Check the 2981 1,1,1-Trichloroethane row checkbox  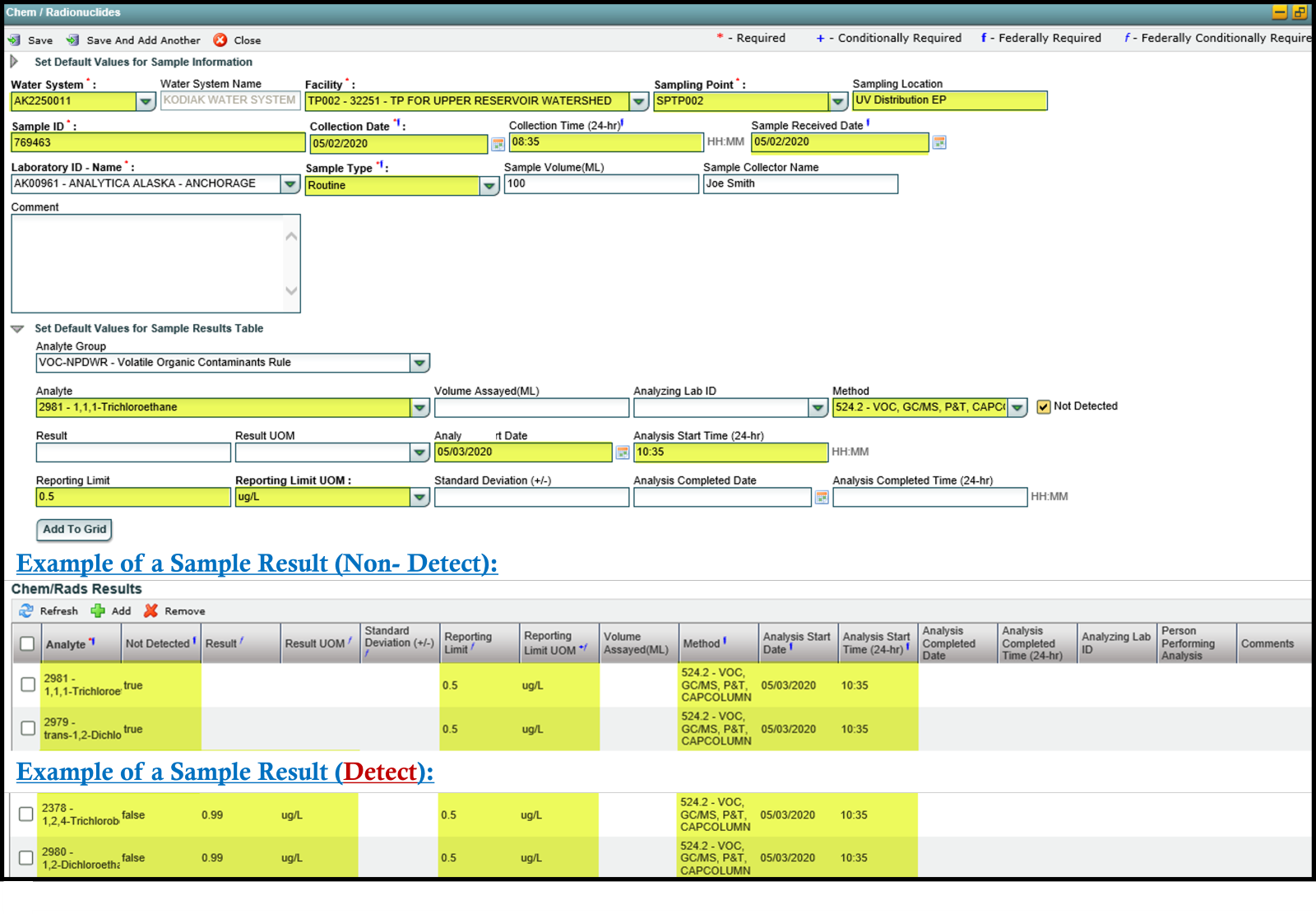point(28,684)
